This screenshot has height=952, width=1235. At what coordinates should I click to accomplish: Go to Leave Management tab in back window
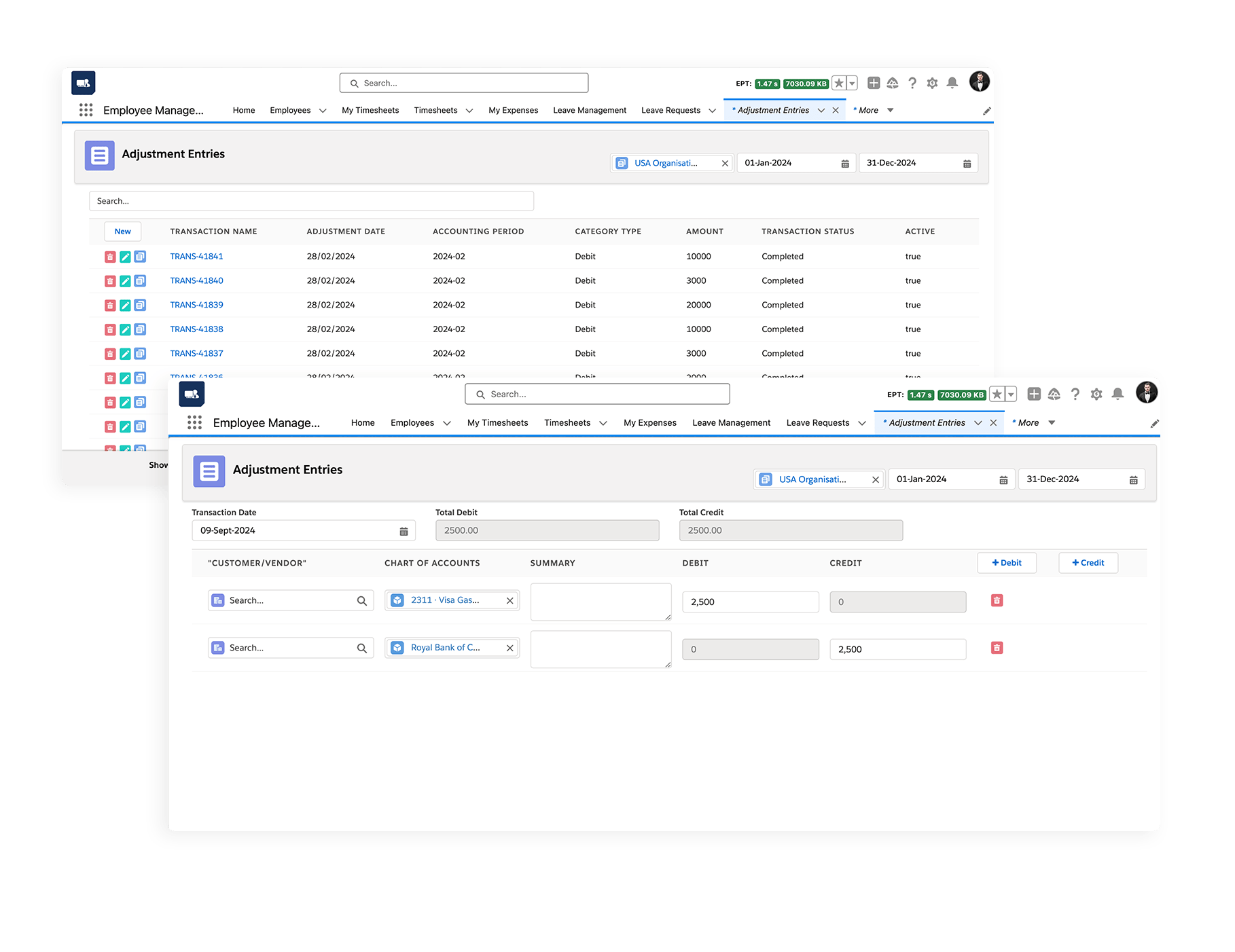(589, 110)
